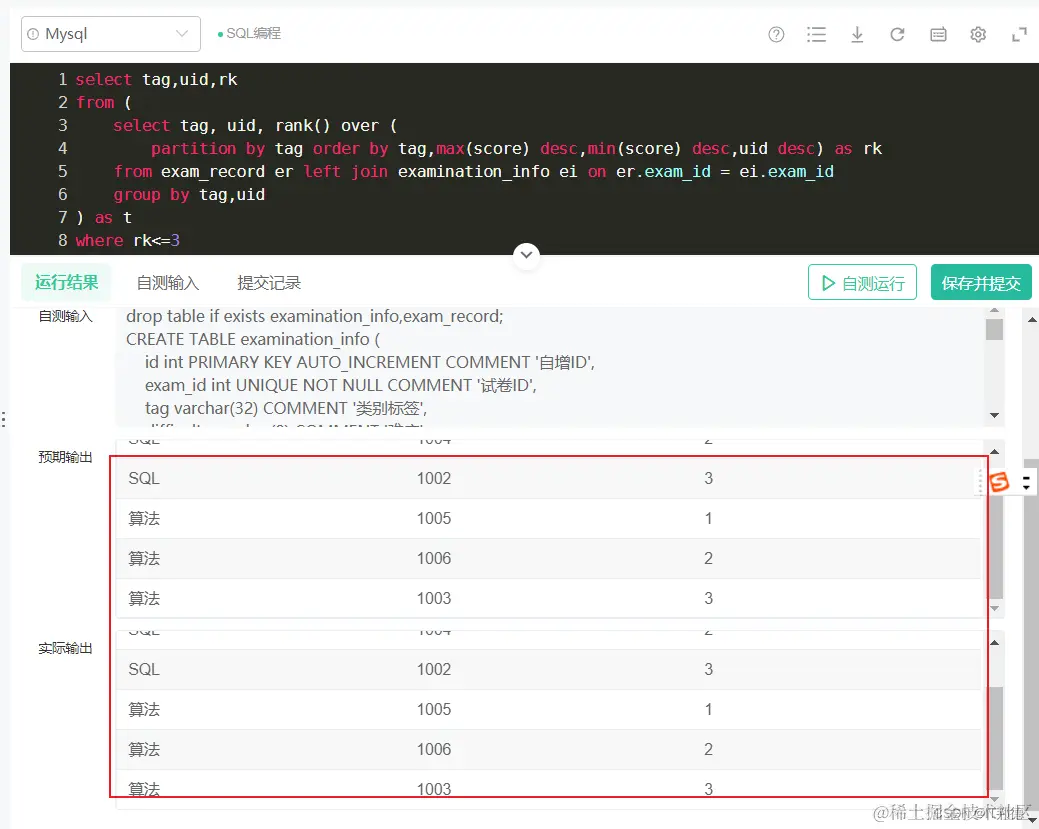Screen dimensions: 1039x829
Task: Switch to 运行结果 tab
Action: click(66, 283)
